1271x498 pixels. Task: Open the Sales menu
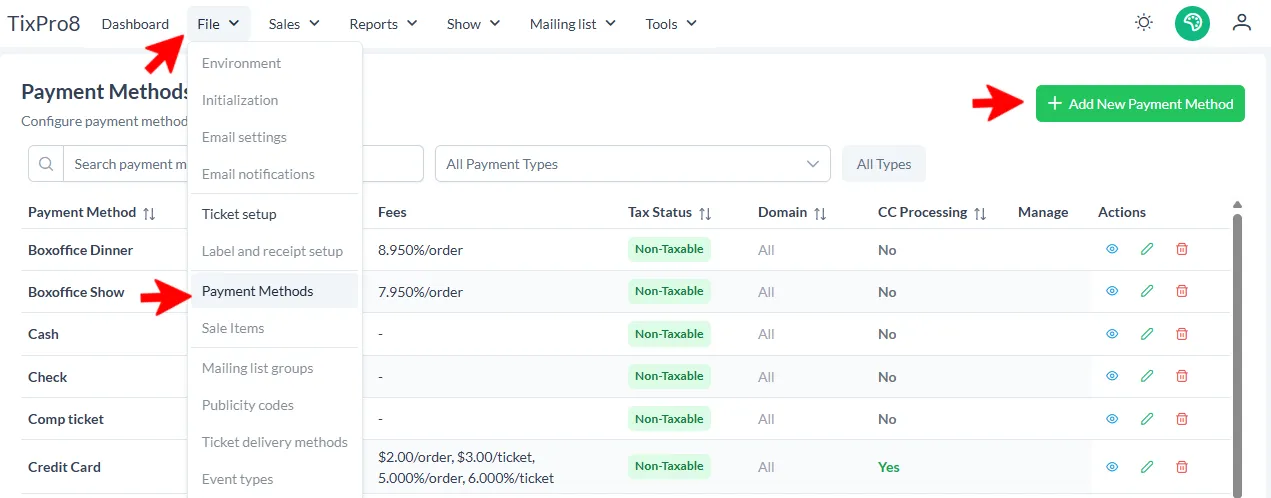coord(294,24)
